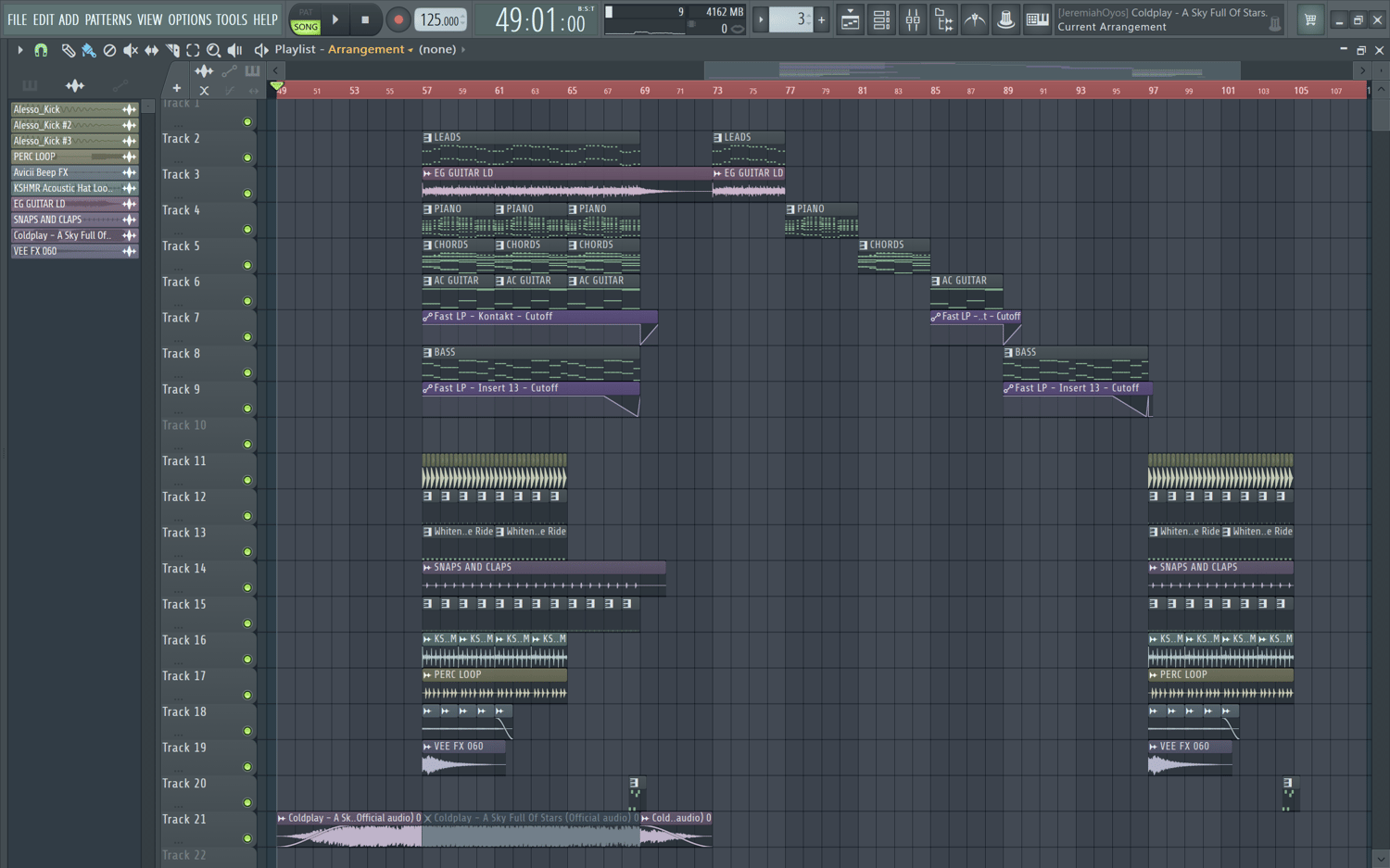Select the Playback scrub tool
This screenshot has width=1390, height=868.
point(235,50)
